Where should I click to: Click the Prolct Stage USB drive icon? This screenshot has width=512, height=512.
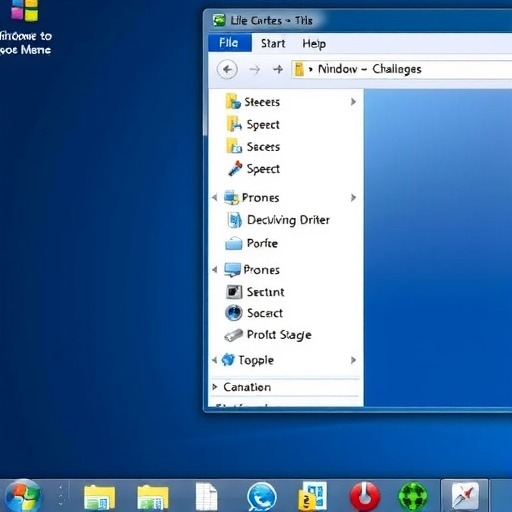(233, 335)
